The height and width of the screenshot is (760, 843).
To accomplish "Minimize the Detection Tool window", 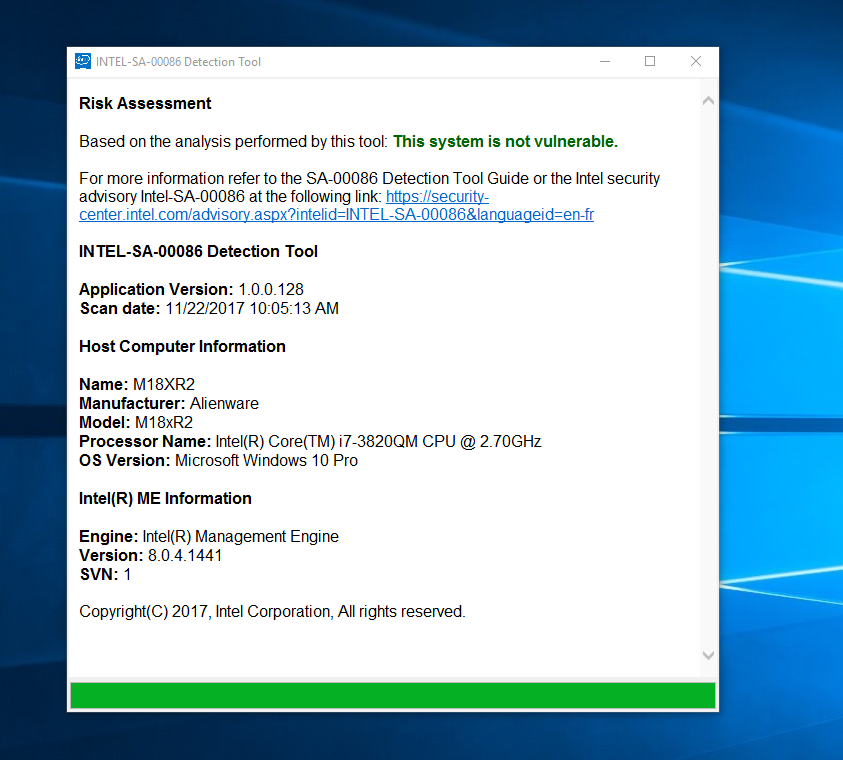I will pyautogui.click(x=605, y=61).
